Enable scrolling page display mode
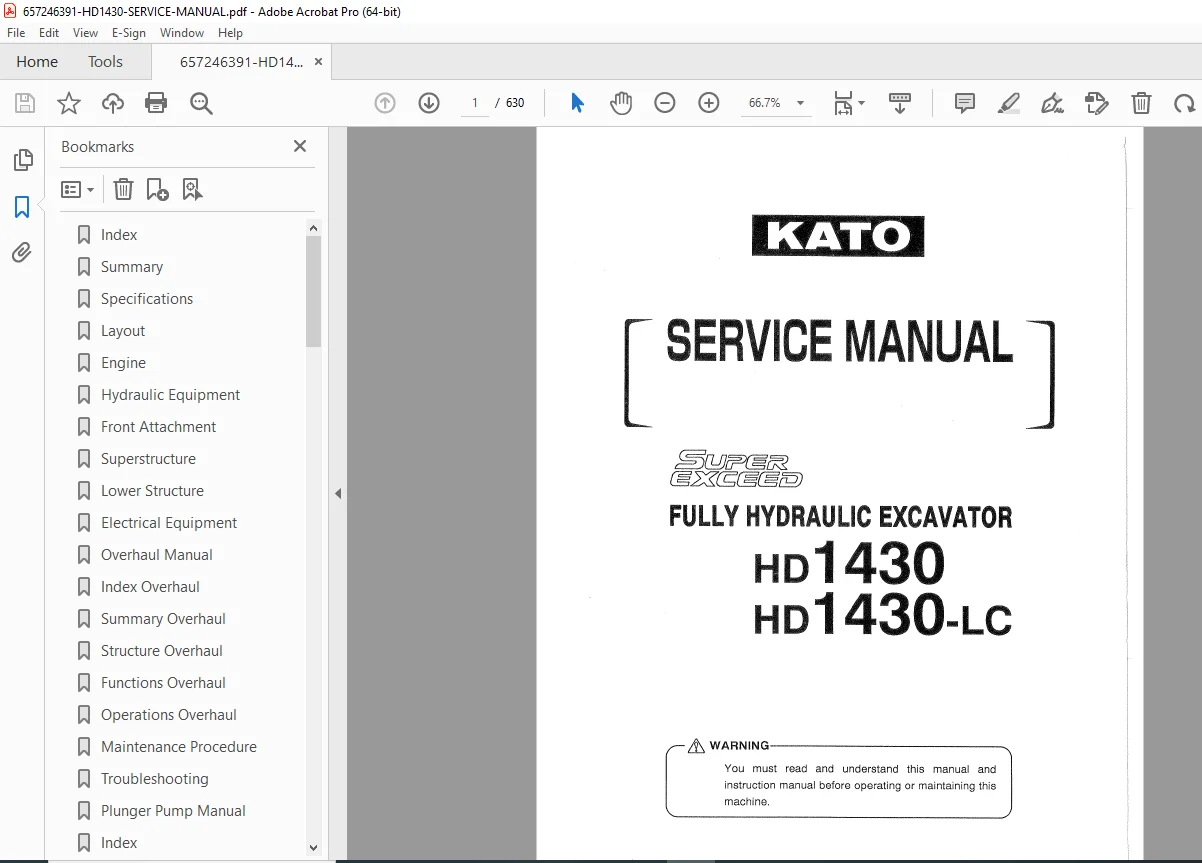The image size is (1202, 863). click(900, 103)
